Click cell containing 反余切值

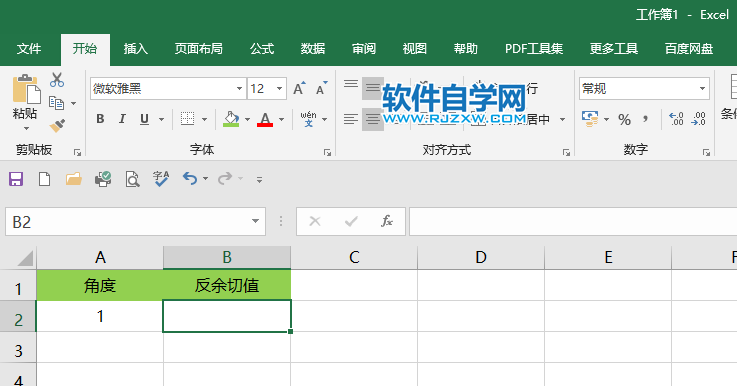tap(227, 285)
